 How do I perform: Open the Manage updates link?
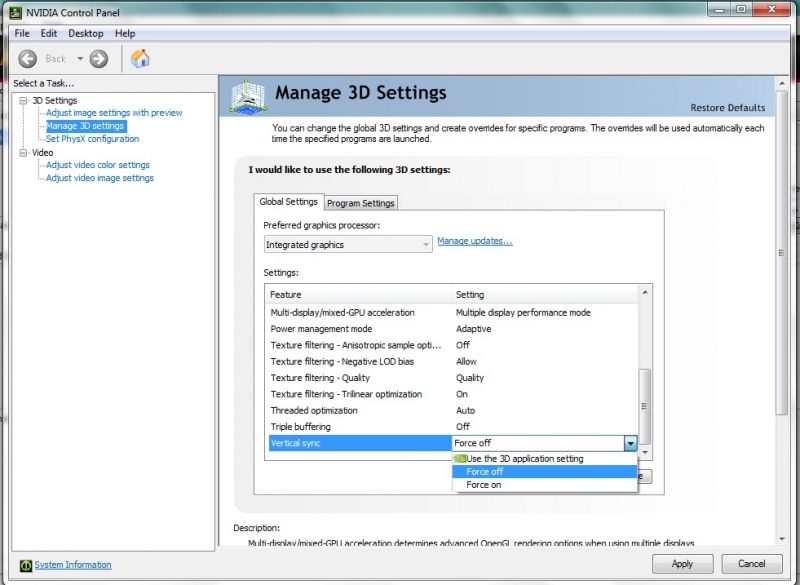474,241
